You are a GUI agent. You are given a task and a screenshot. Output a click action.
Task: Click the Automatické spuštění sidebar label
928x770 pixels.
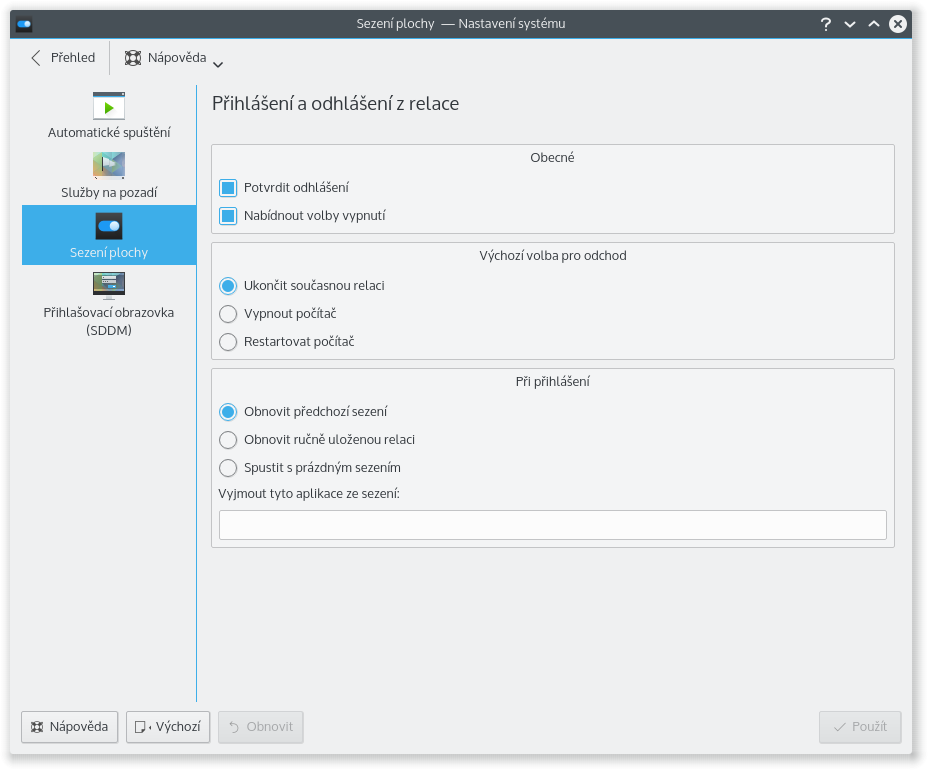point(109,133)
